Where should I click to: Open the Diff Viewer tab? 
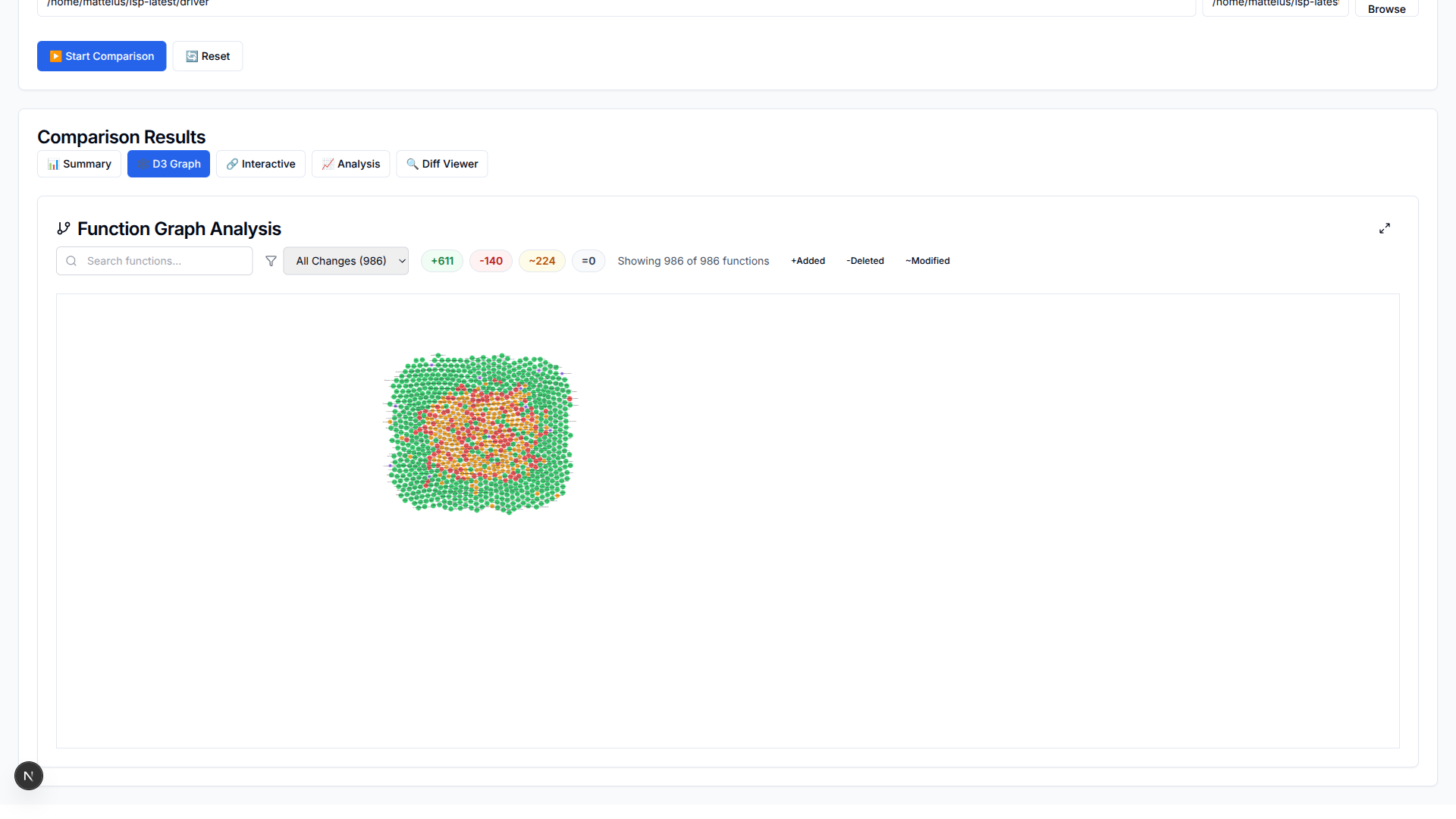tap(442, 164)
